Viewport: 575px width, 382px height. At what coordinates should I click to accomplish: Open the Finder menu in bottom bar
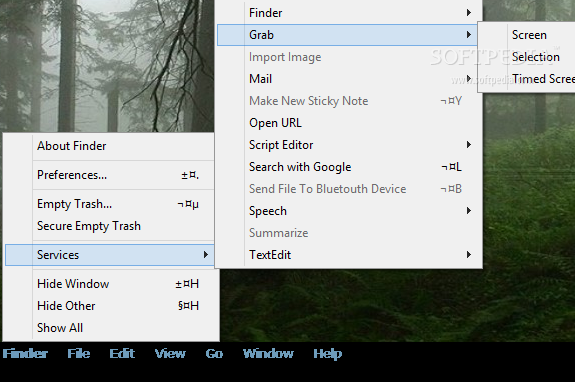(x=25, y=353)
